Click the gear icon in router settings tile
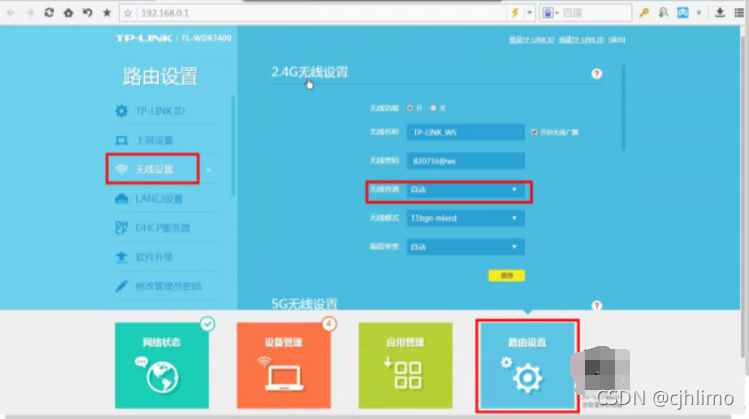 (527, 378)
